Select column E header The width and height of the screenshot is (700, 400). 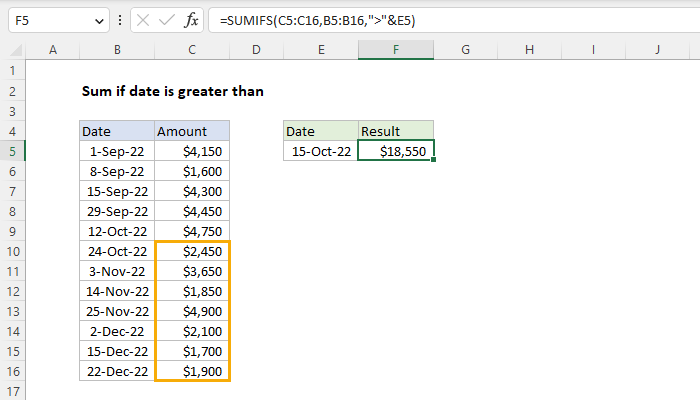point(321,50)
